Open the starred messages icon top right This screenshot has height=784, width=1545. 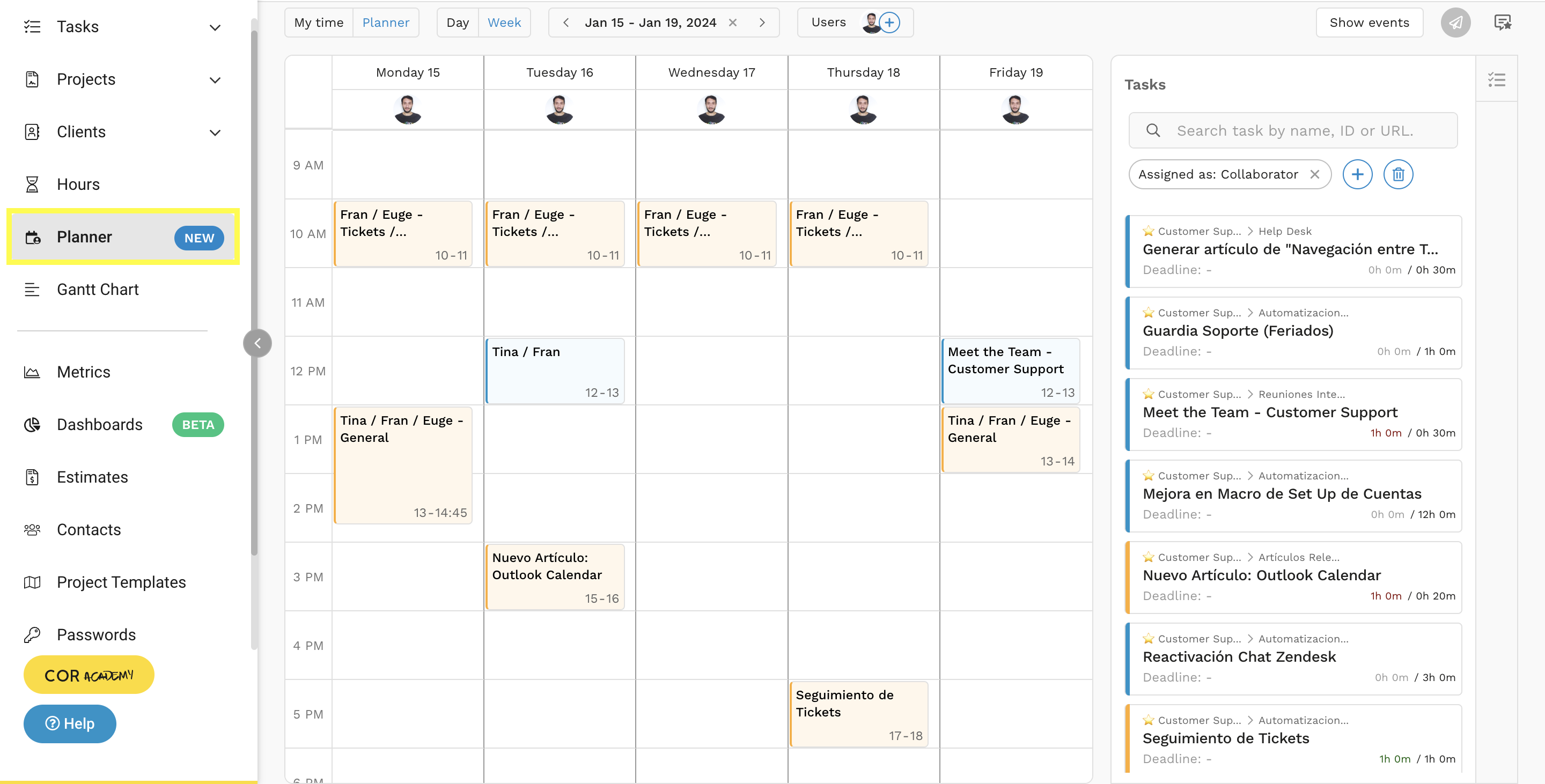[x=1502, y=23]
